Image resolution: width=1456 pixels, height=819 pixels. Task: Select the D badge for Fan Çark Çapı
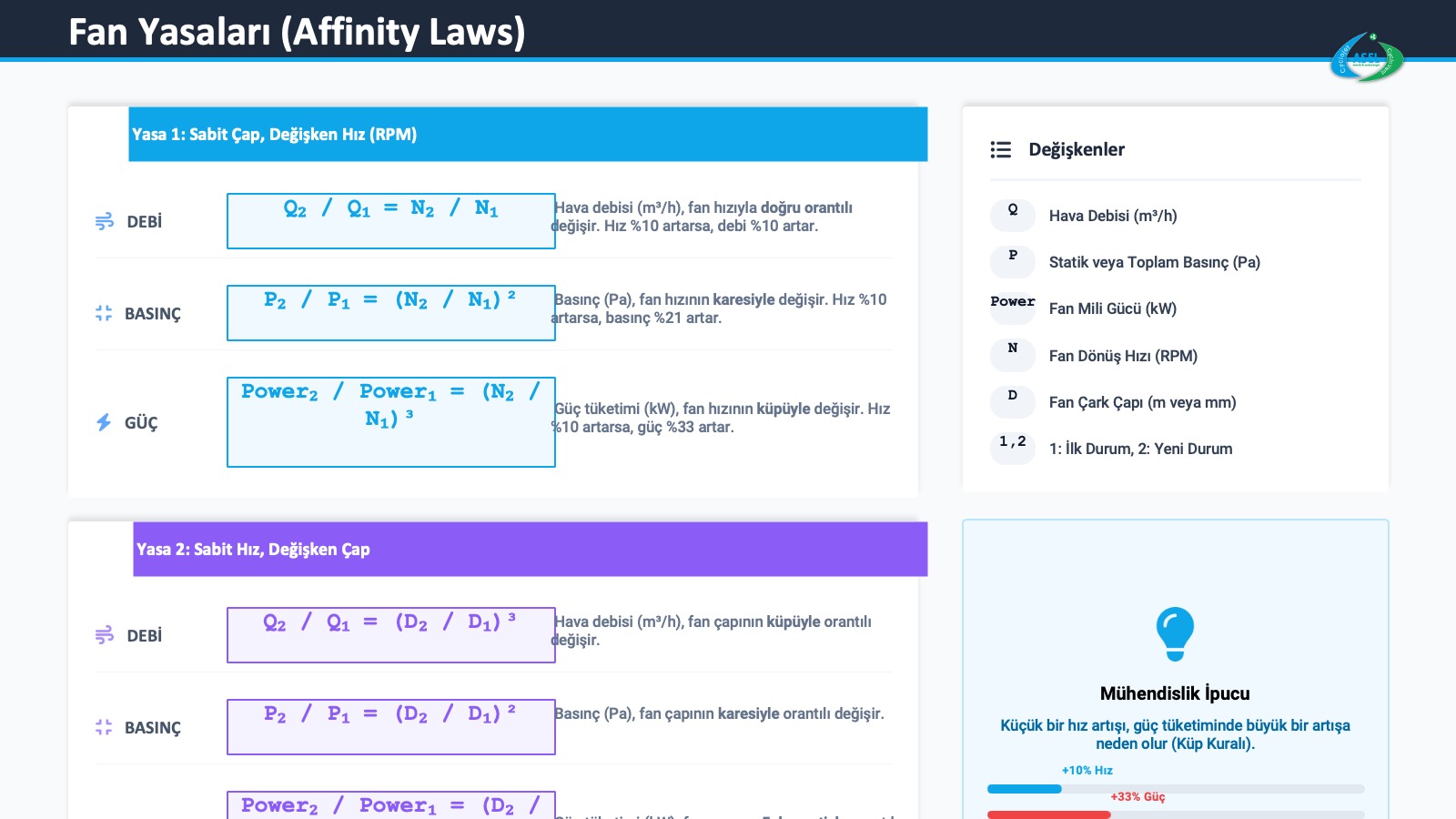pos(1013,401)
